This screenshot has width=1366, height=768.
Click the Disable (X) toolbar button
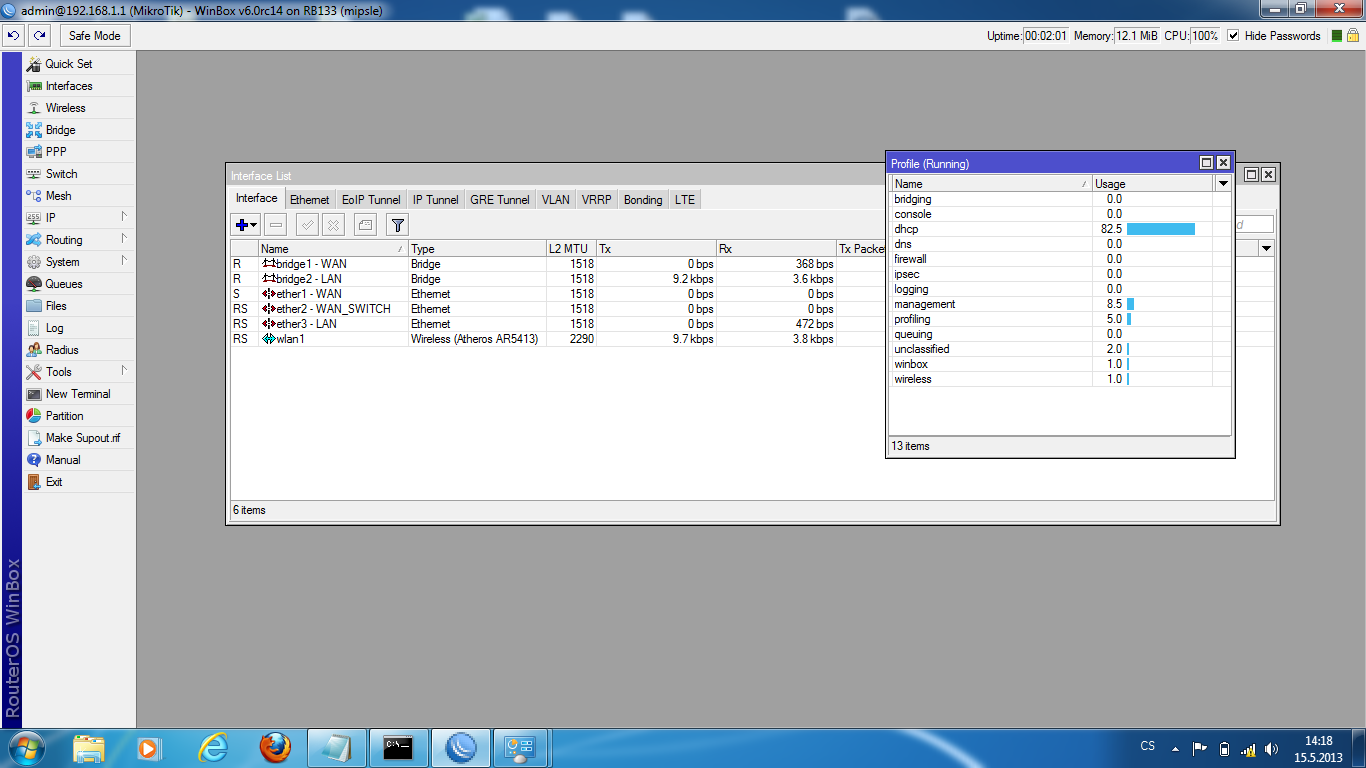point(334,225)
